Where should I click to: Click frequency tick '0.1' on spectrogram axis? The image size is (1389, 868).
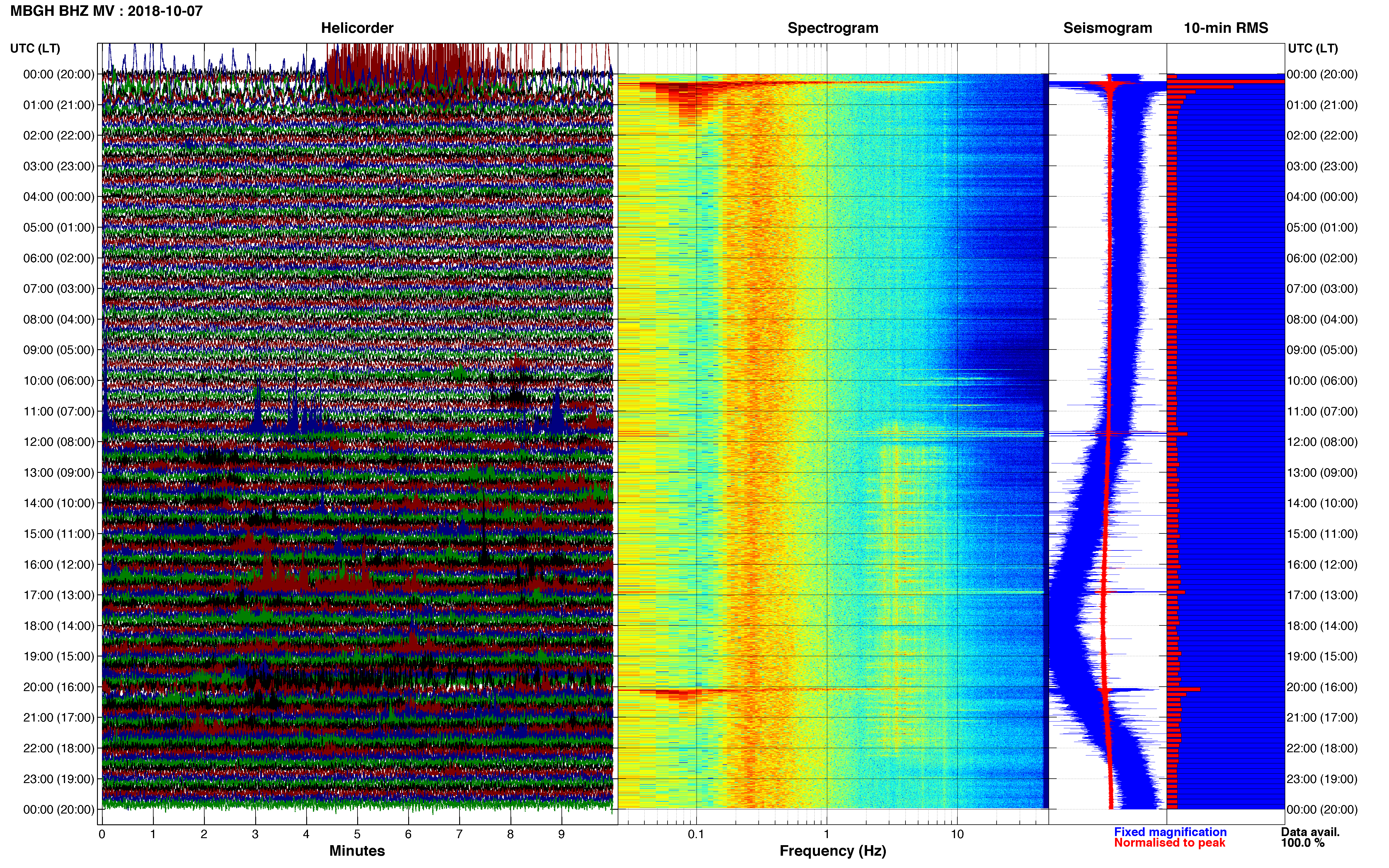tap(696, 835)
